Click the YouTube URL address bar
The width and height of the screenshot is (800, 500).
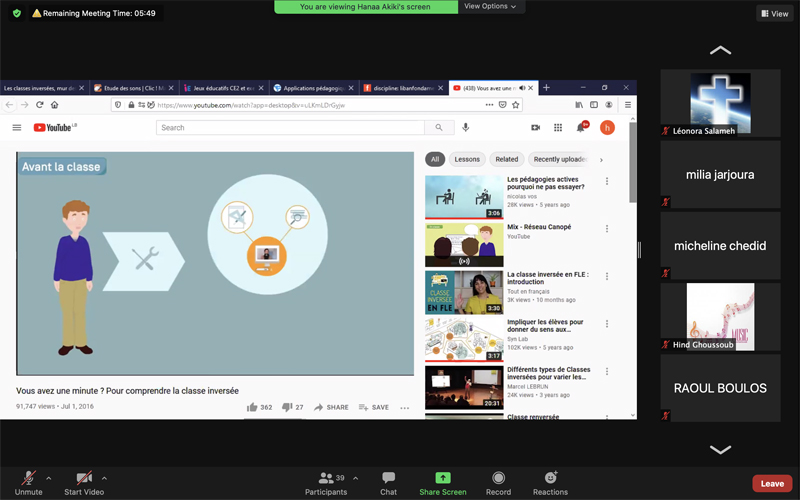316,105
